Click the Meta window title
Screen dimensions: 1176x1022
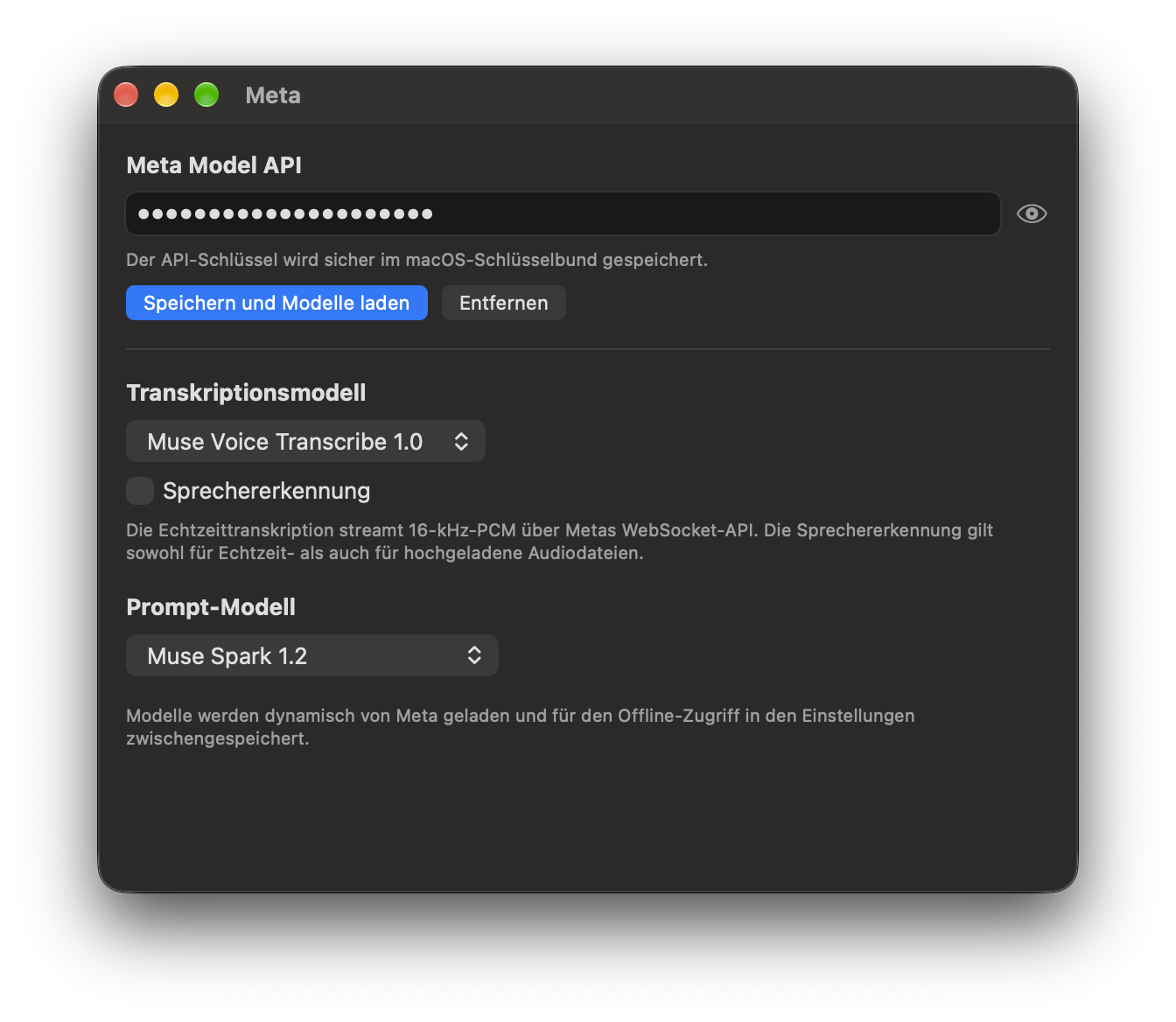pos(273,95)
